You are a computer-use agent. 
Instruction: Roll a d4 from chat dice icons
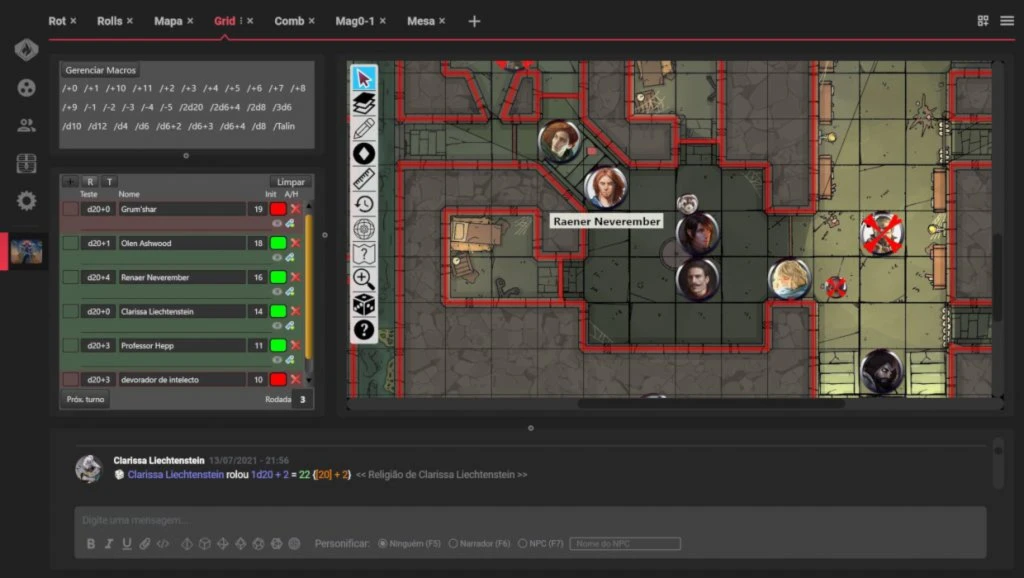click(187, 543)
